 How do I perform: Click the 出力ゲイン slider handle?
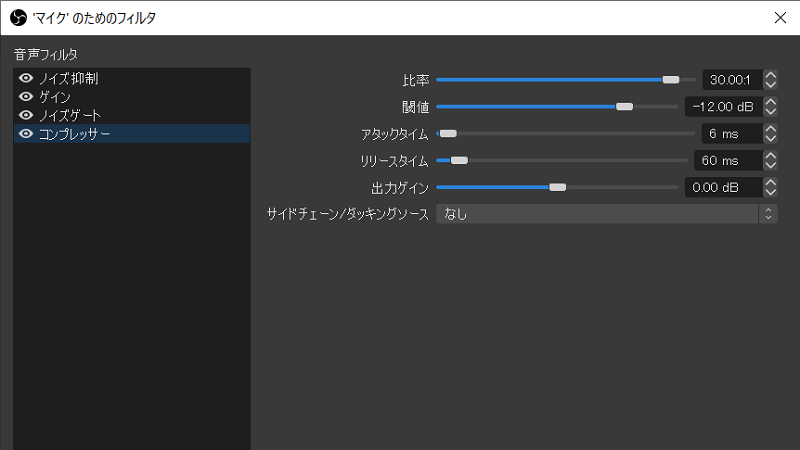pyautogui.click(x=558, y=187)
